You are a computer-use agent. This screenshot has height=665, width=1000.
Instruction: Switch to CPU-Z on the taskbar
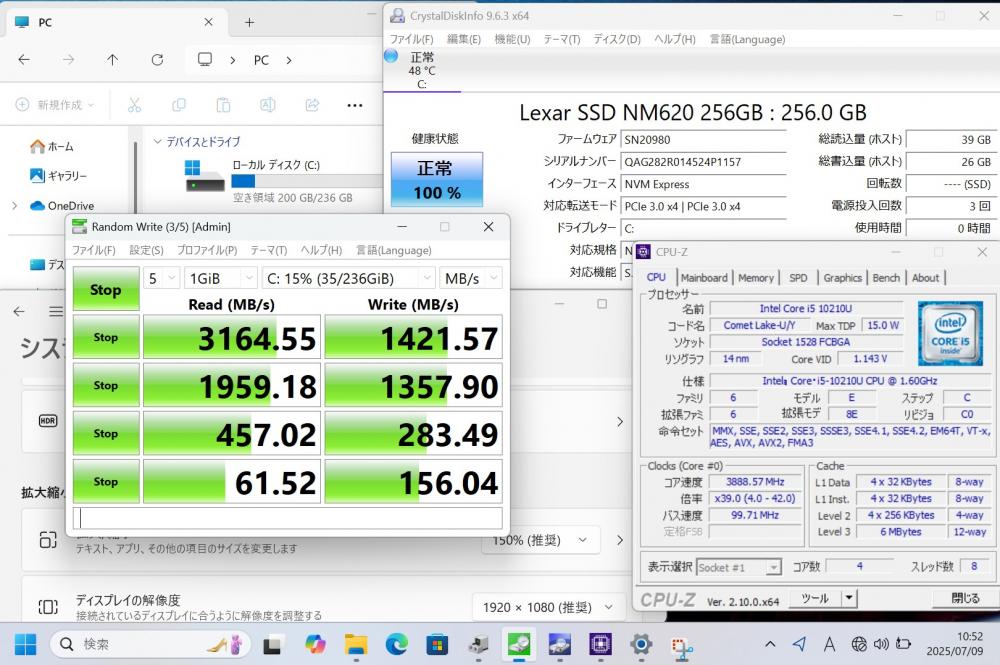pos(600,645)
